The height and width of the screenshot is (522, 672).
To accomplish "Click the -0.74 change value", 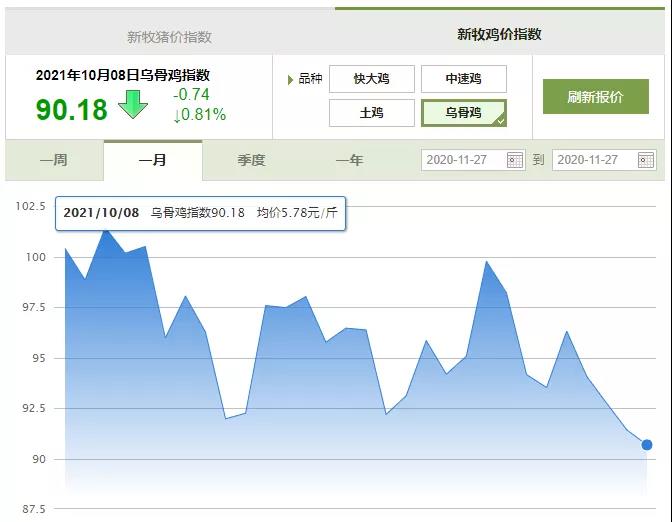I will point(191,95).
